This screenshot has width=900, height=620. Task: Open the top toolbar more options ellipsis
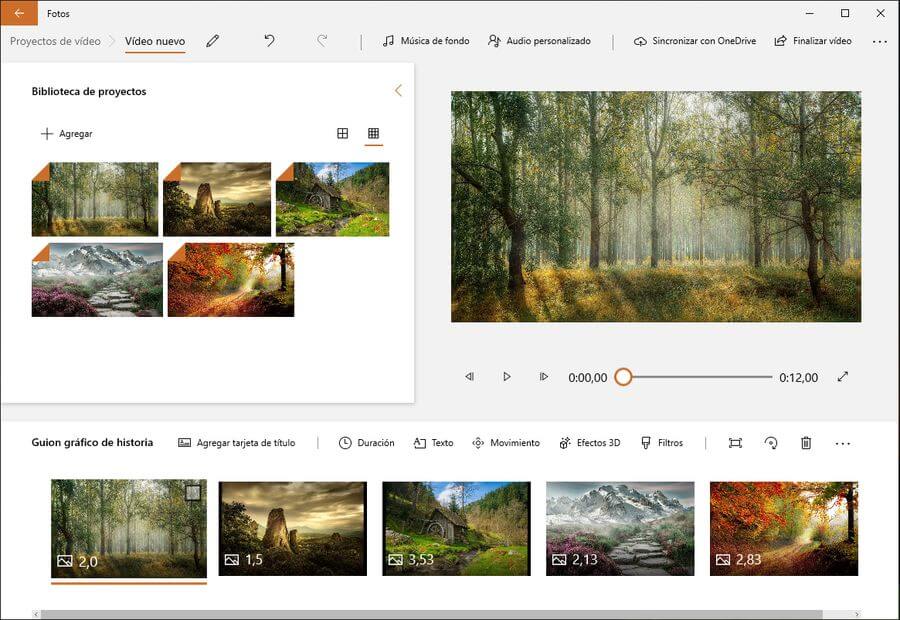(x=879, y=41)
